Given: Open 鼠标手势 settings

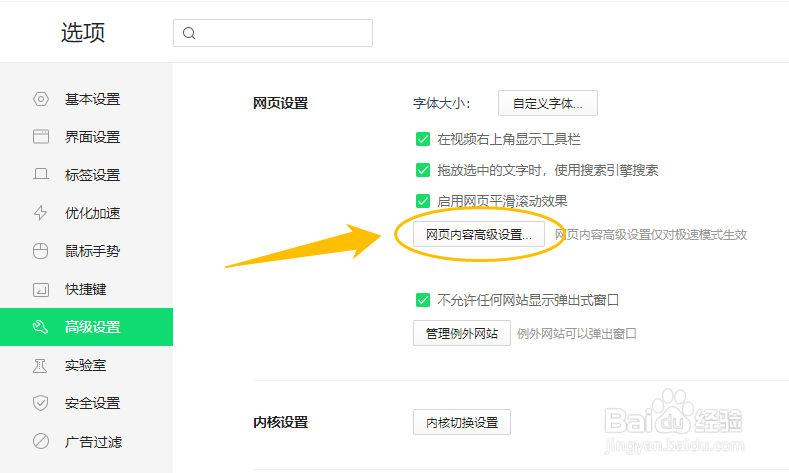Looking at the screenshot, I should tap(87, 251).
